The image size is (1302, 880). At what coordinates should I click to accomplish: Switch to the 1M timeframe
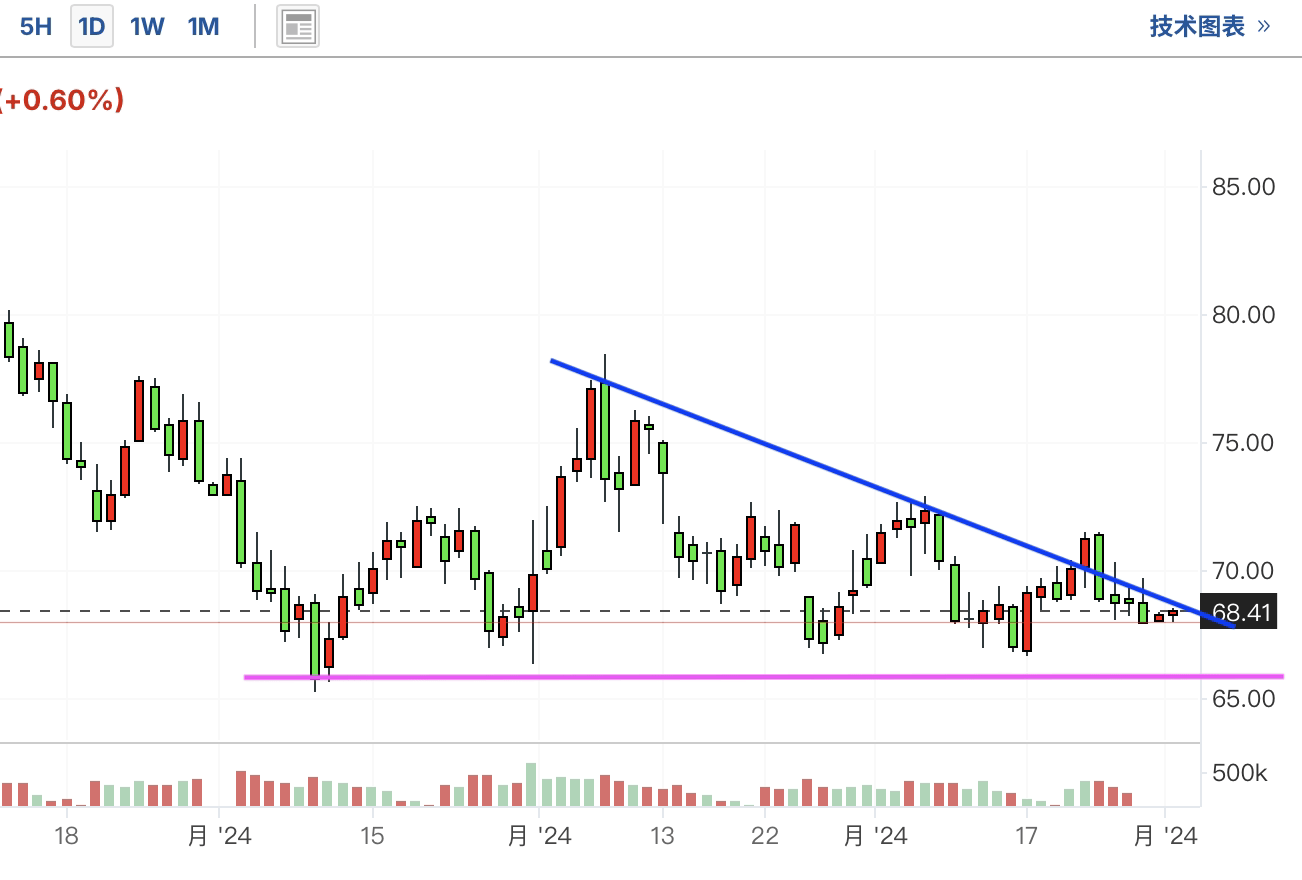203,27
